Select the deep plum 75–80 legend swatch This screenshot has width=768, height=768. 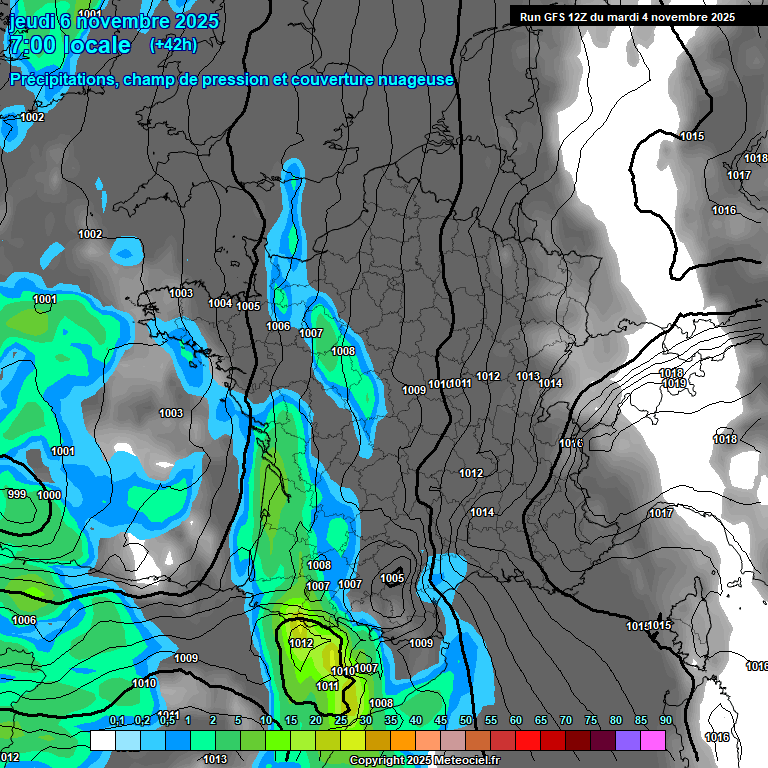(x=603, y=740)
